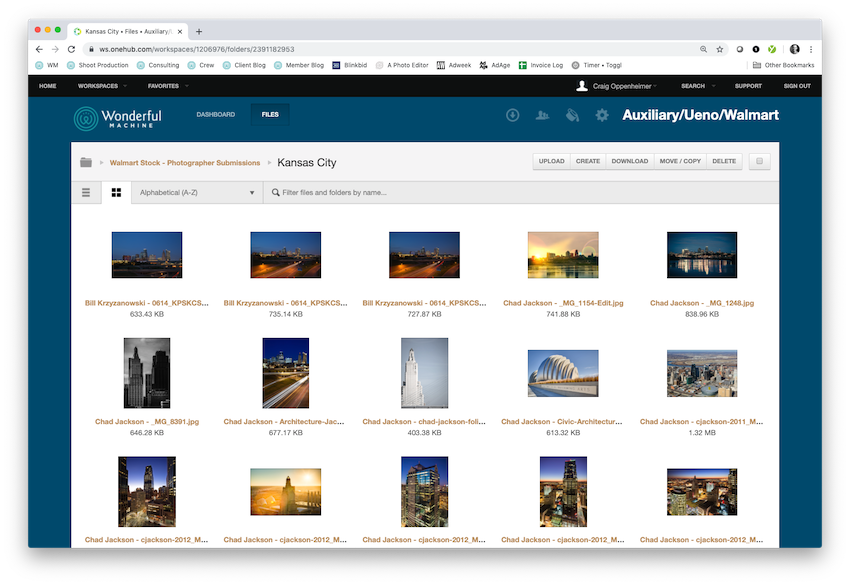
Task: Click the paint bucket theme icon
Action: 572,115
